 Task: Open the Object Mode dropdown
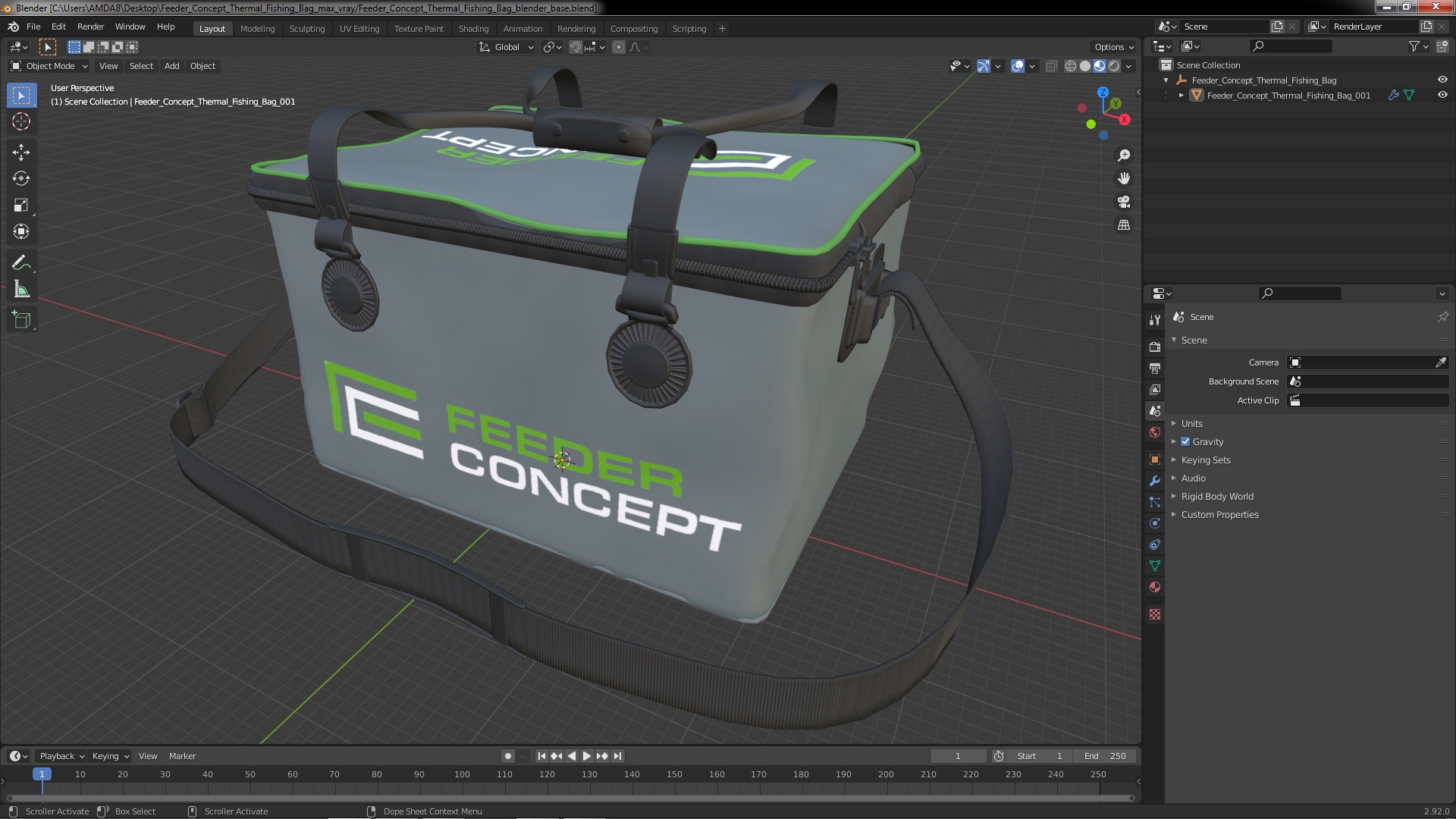tap(49, 66)
